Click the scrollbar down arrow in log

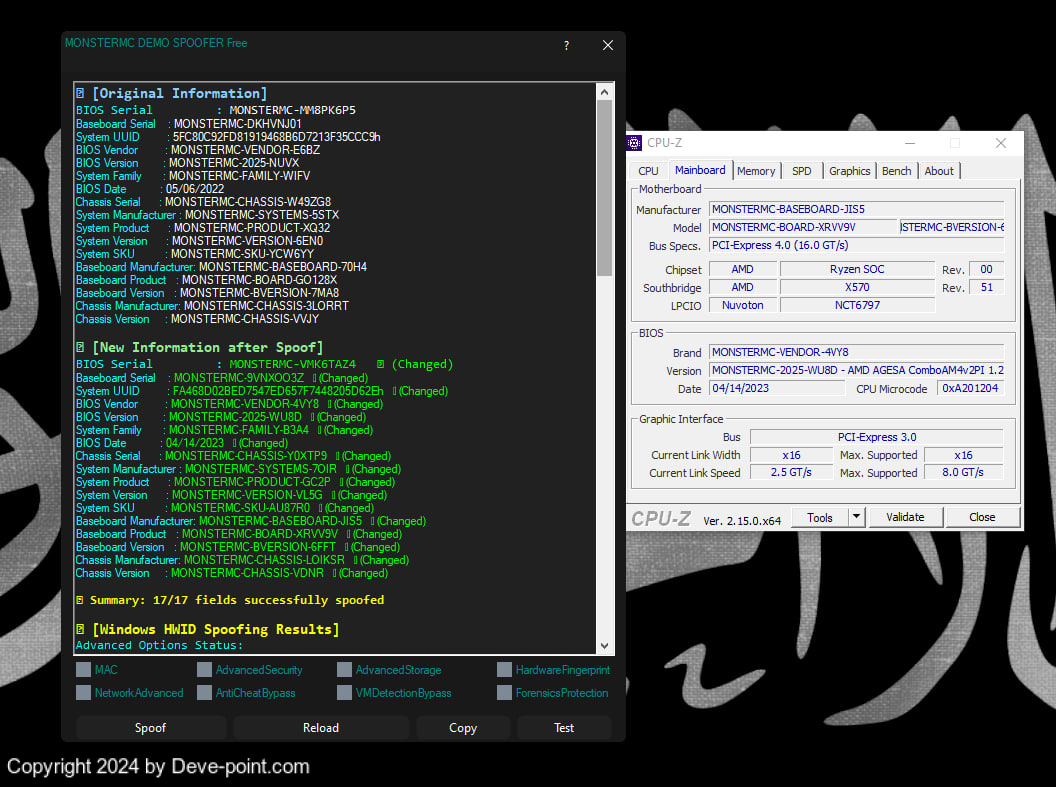[x=604, y=646]
